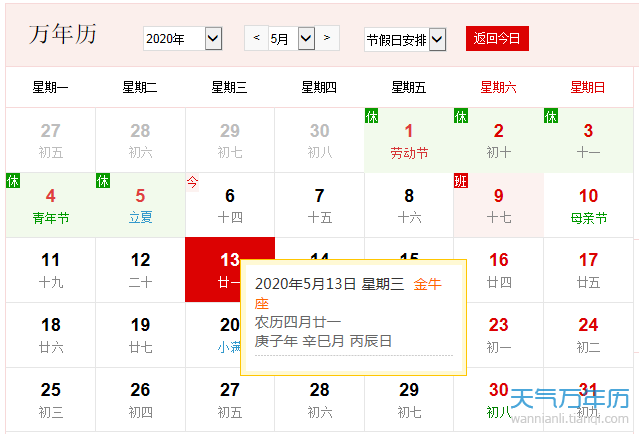639x434 pixels.
Task: Select May 19 廿七 date cell
Action: [x=140, y=335]
